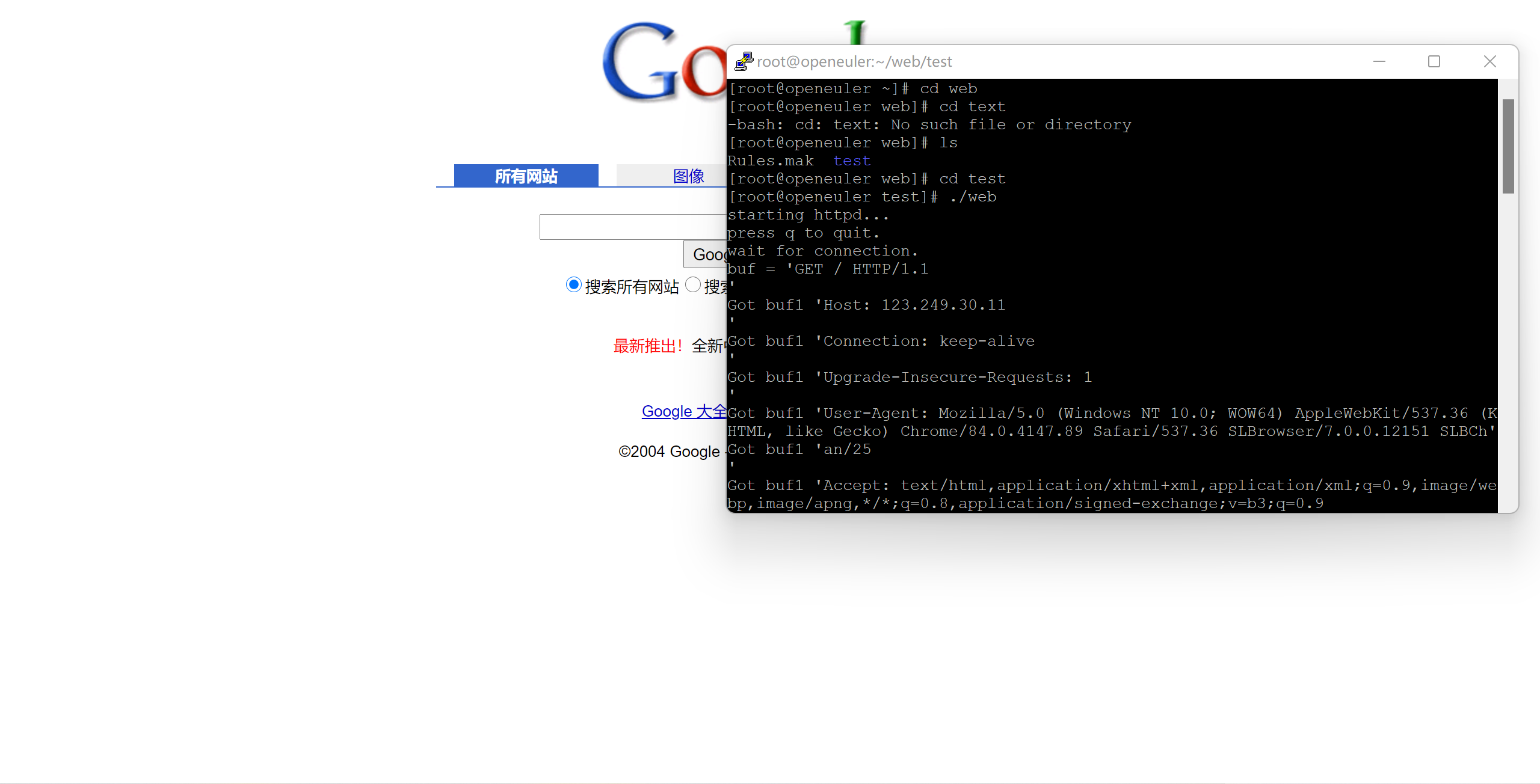1540x784 pixels.
Task: Open the Google 大全 link
Action: pyautogui.click(x=684, y=411)
